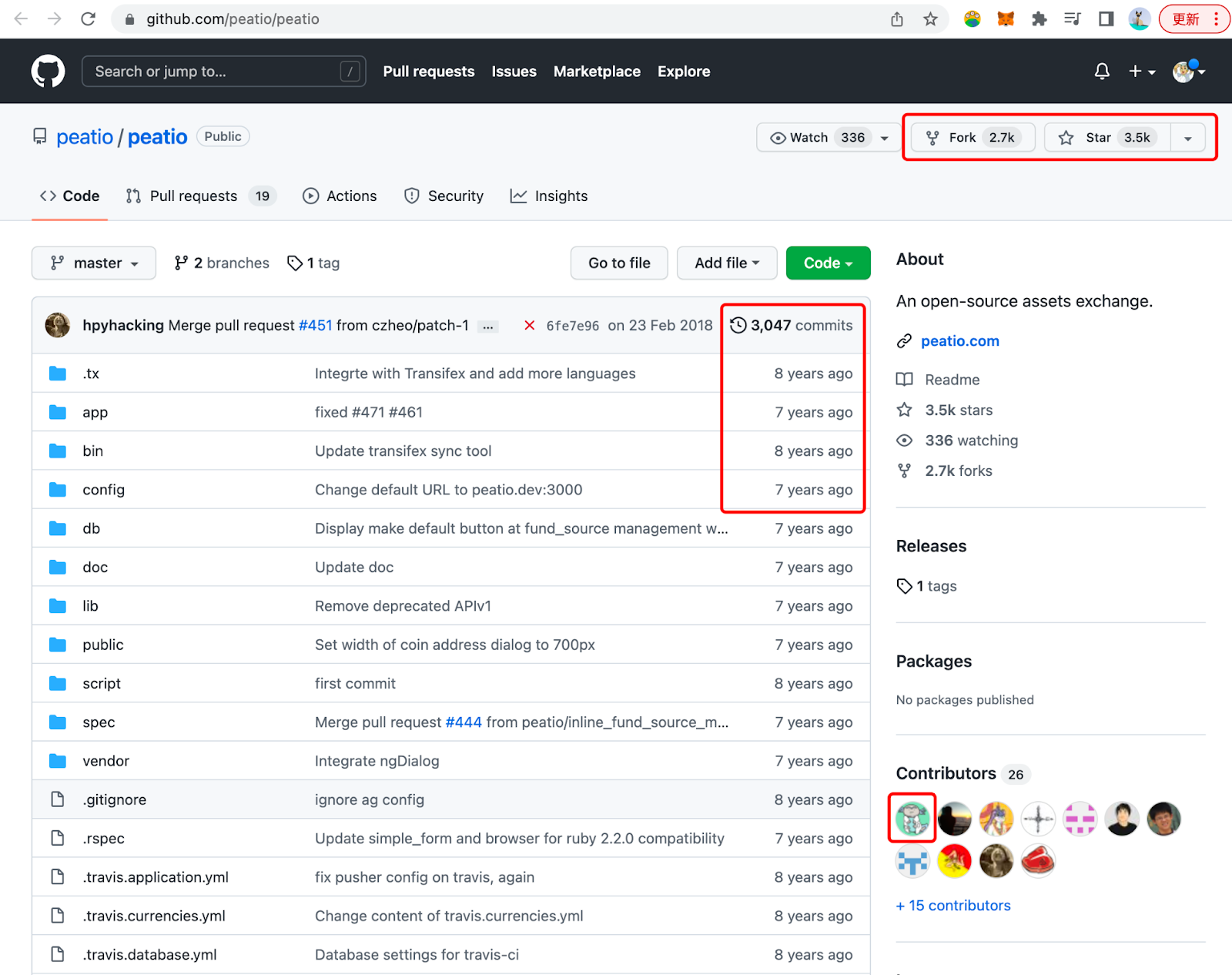The height and width of the screenshot is (975, 1232).
Task: Open the config folder
Action: point(103,490)
